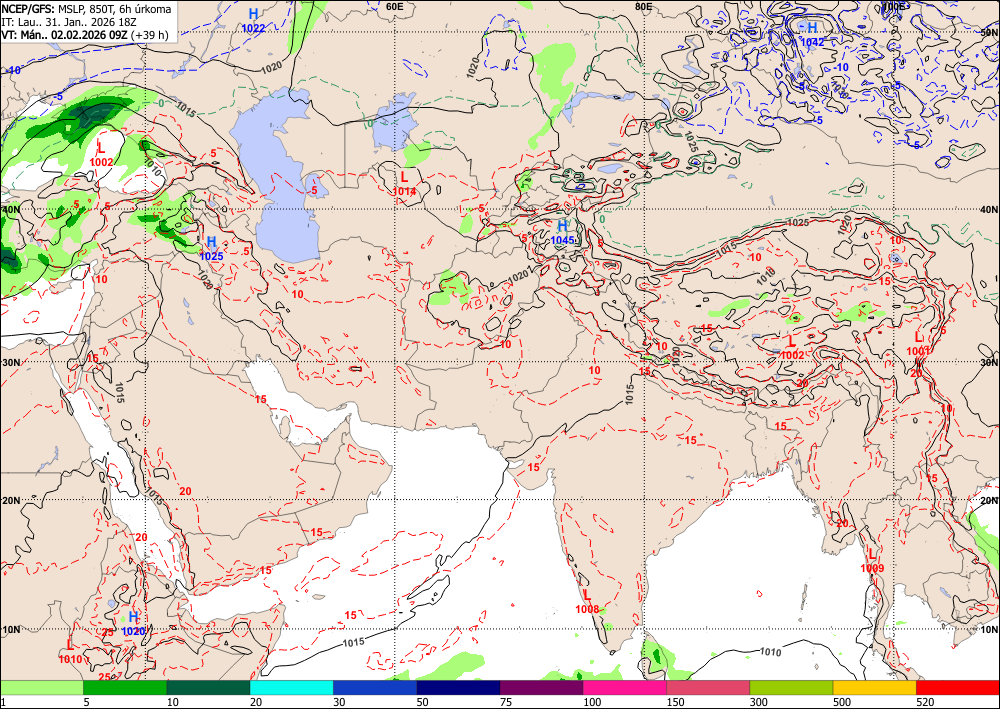Click the L 1010 low pressure marker

[70, 652]
